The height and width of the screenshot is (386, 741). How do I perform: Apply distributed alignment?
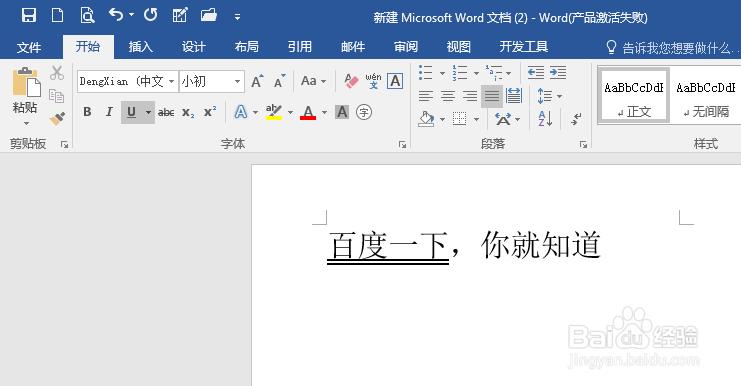click(514, 96)
